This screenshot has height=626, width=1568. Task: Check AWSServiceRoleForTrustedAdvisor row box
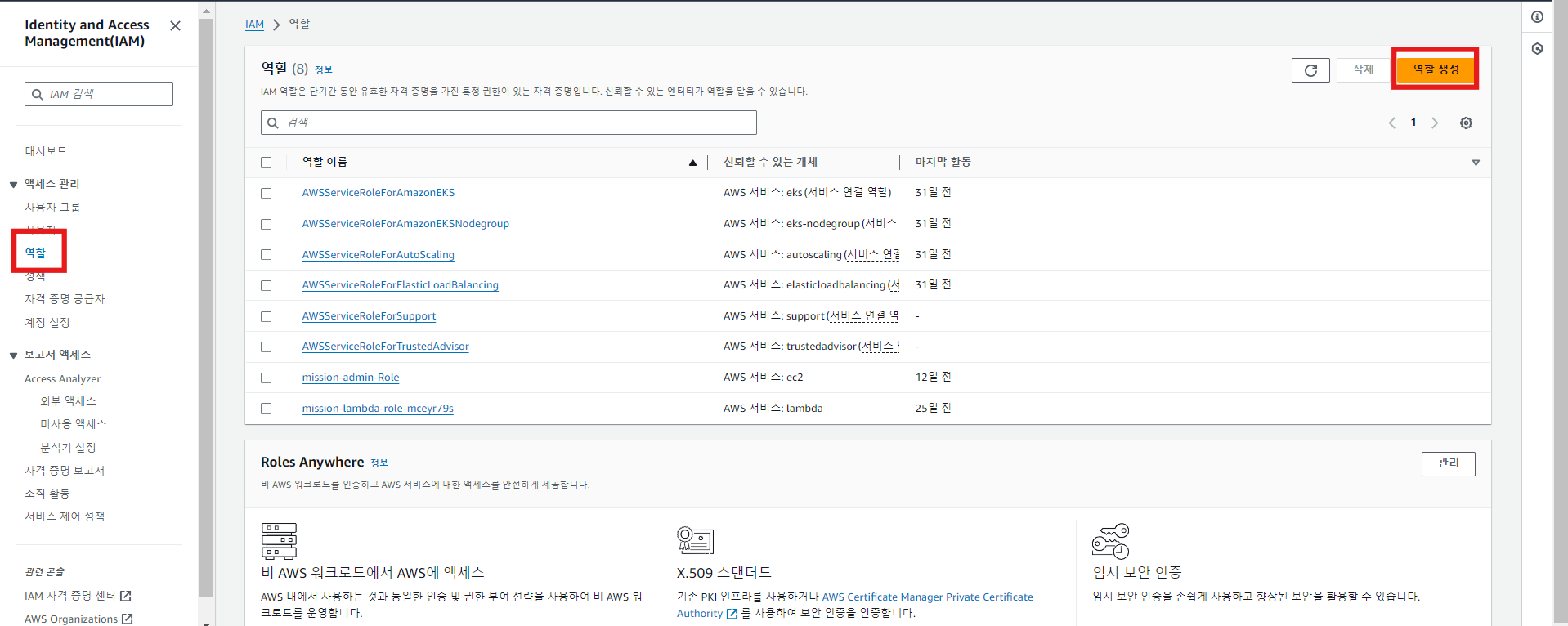(266, 347)
